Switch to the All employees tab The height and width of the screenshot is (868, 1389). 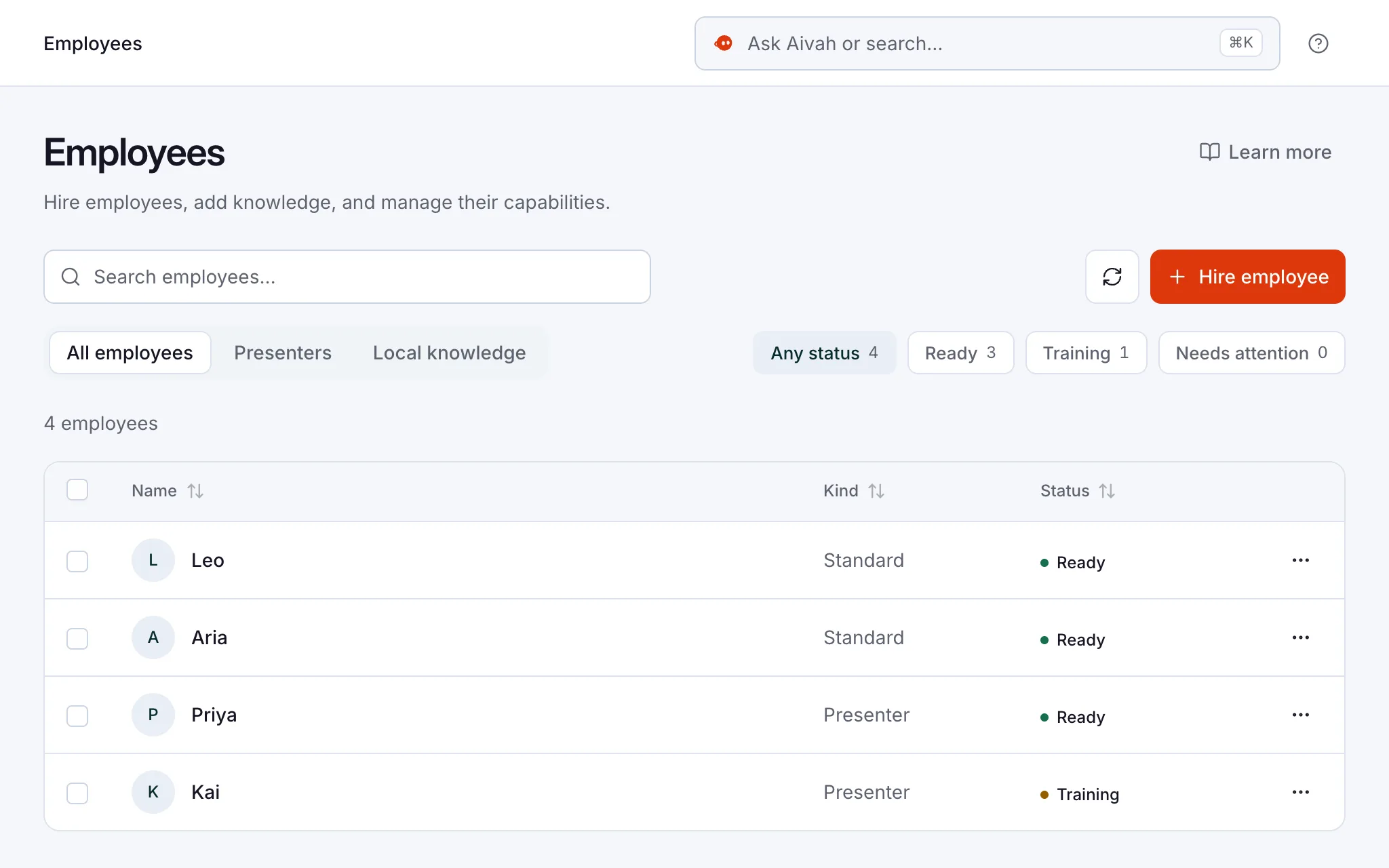click(130, 353)
